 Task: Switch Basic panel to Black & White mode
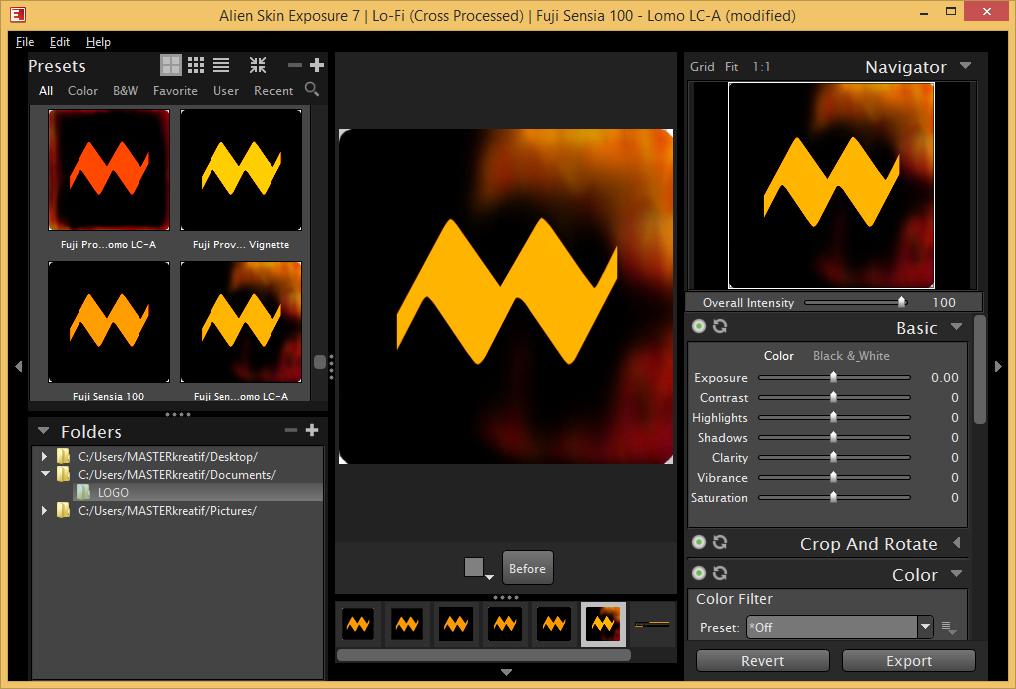[x=851, y=356]
